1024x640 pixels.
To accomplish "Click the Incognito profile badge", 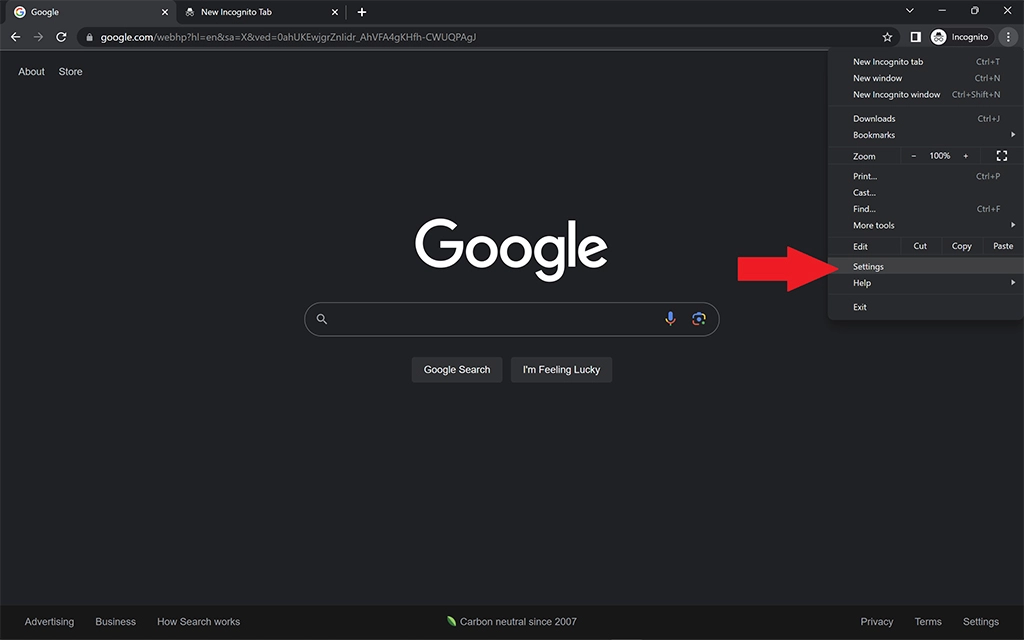I will tap(960, 37).
